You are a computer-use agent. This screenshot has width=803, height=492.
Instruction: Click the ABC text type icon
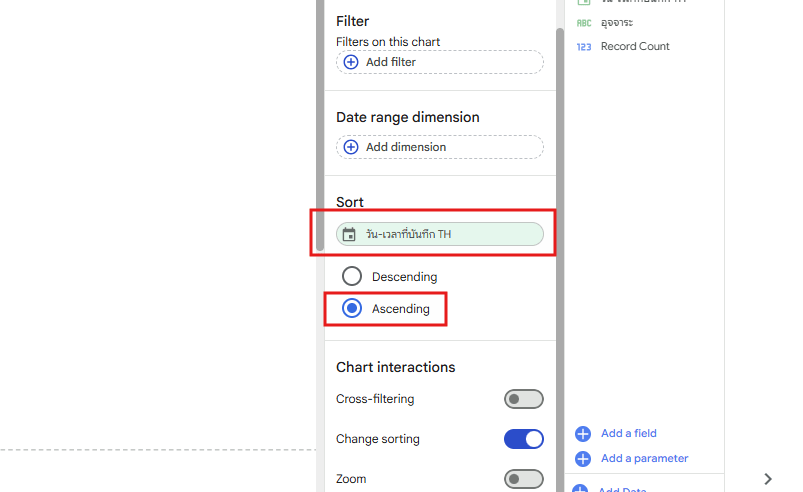click(x=584, y=22)
